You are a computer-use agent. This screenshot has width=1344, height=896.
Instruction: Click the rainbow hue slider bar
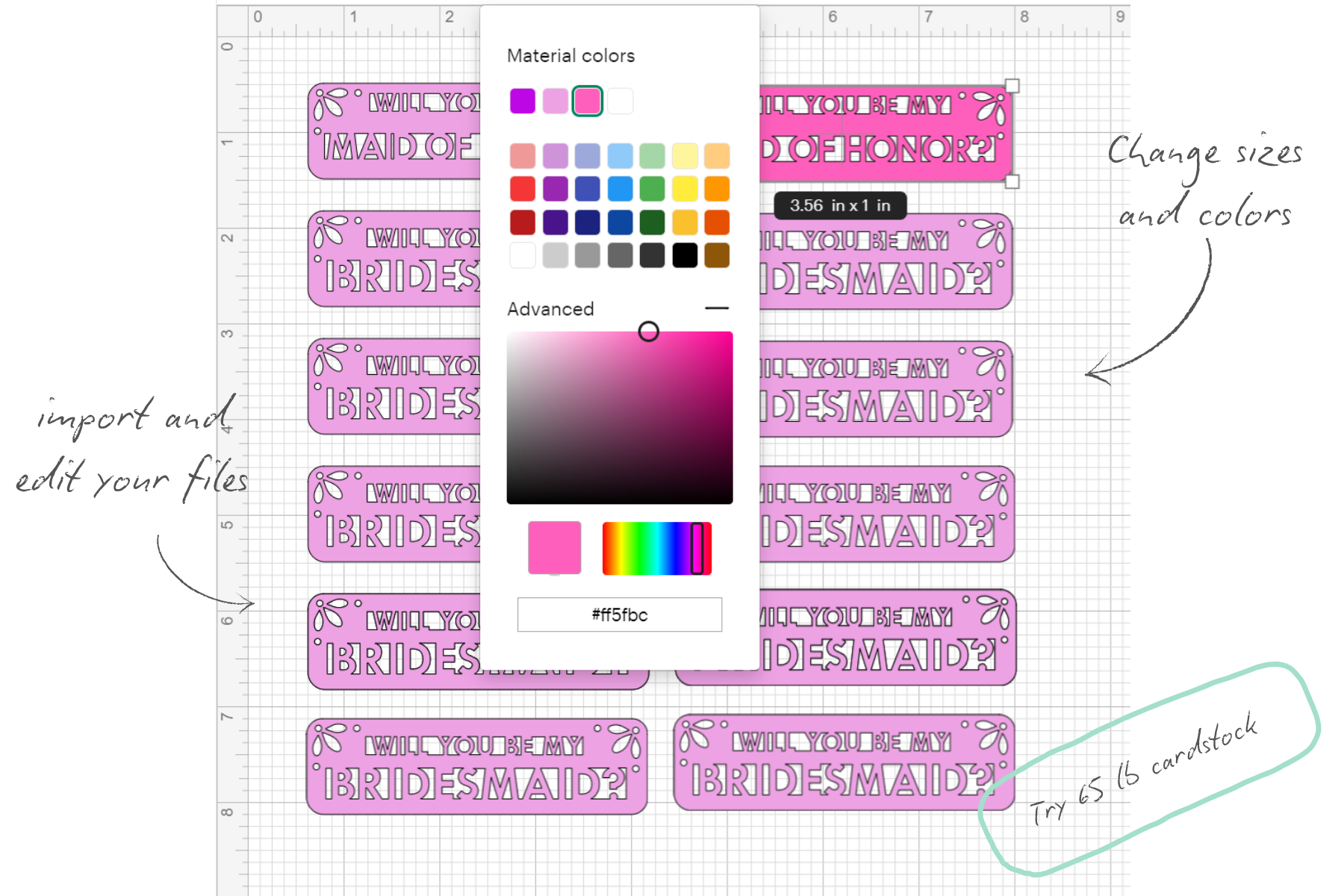(656, 549)
